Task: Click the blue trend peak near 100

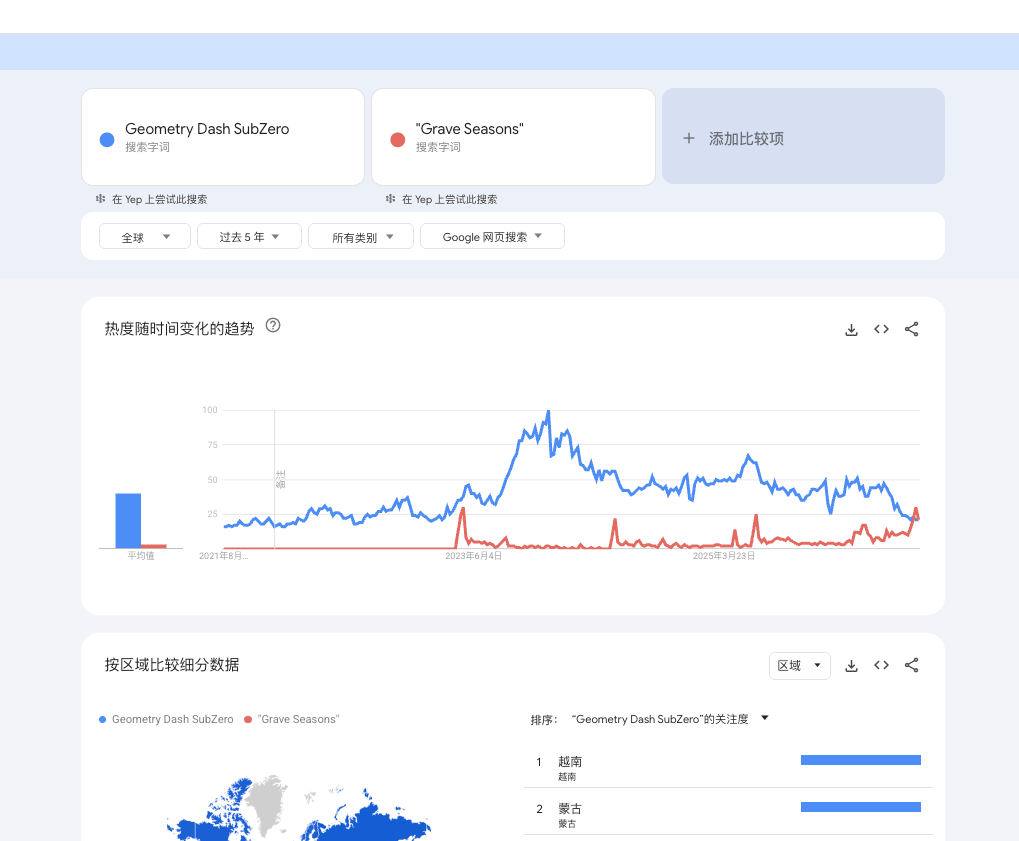Action: click(x=548, y=412)
